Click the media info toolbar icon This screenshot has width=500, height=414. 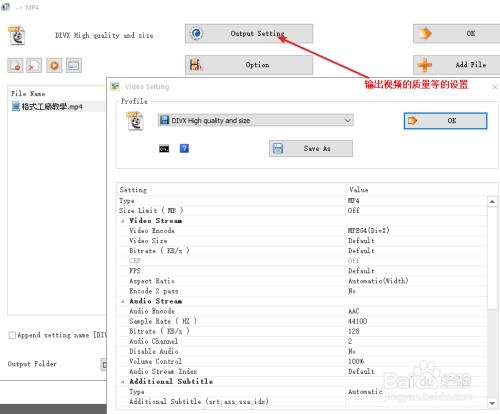[x=74, y=65]
